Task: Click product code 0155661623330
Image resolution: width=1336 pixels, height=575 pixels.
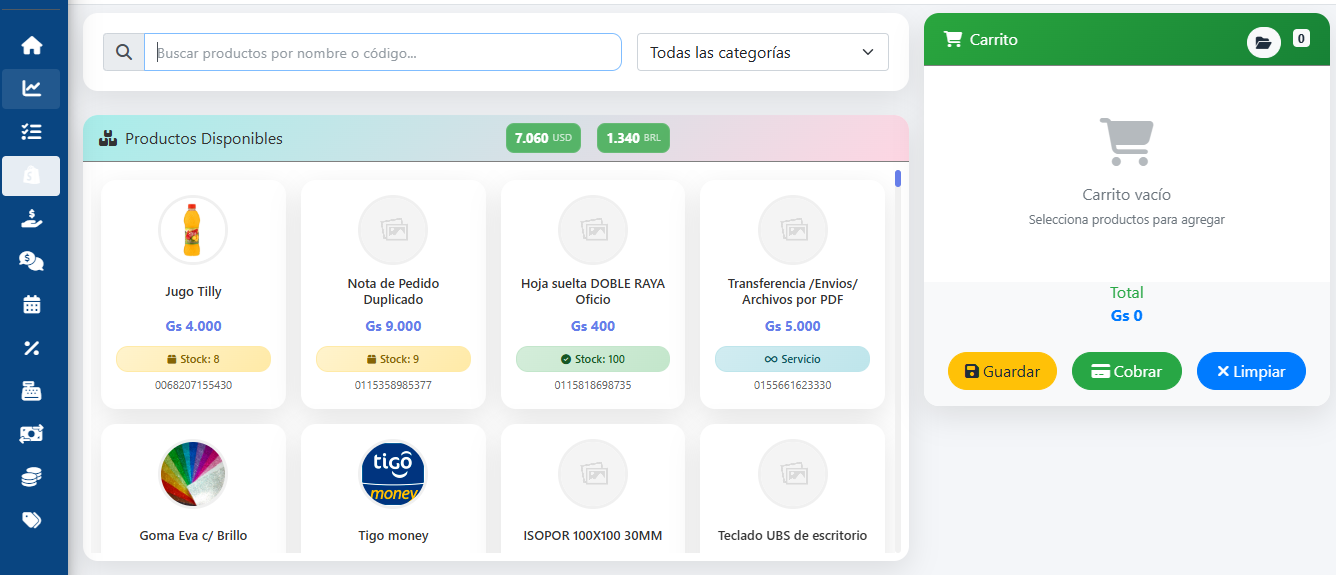Action: point(793,385)
